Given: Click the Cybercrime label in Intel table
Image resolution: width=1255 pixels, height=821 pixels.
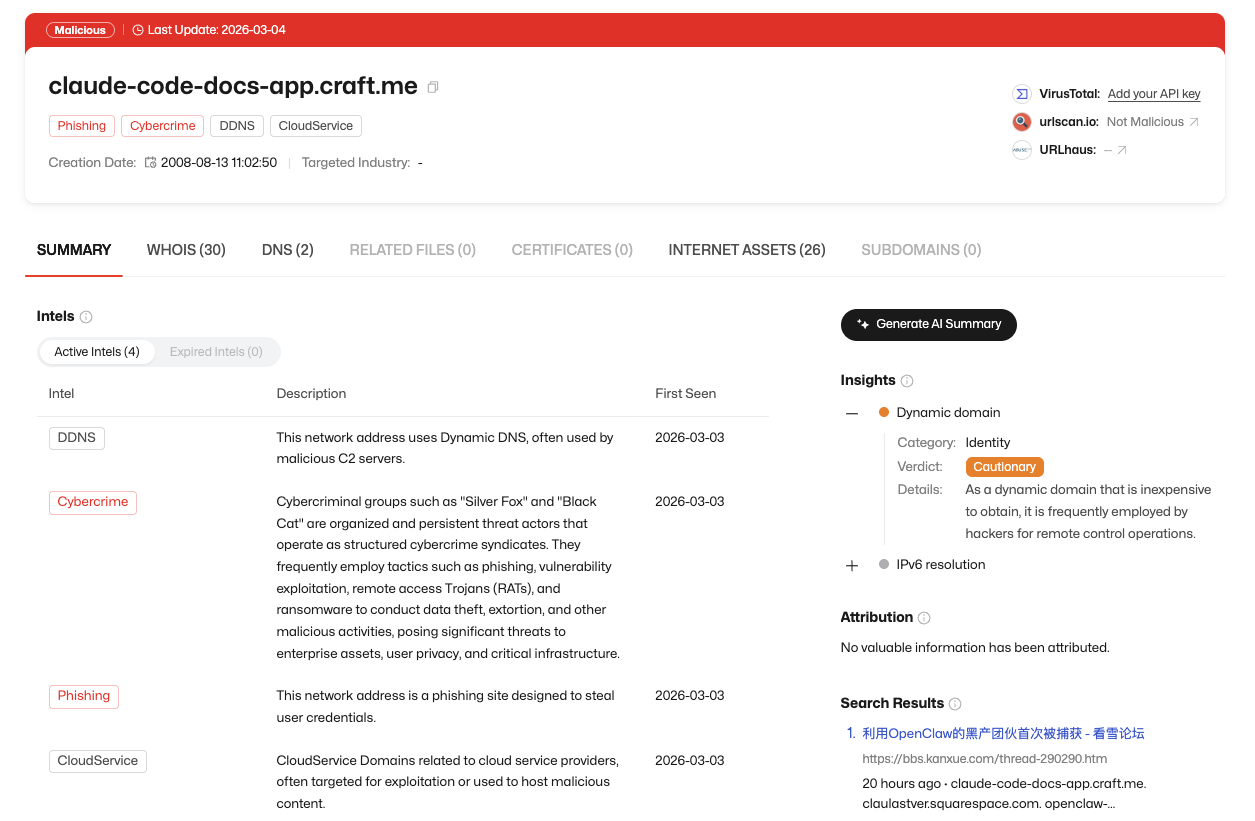Looking at the screenshot, I should pos(93,502).
